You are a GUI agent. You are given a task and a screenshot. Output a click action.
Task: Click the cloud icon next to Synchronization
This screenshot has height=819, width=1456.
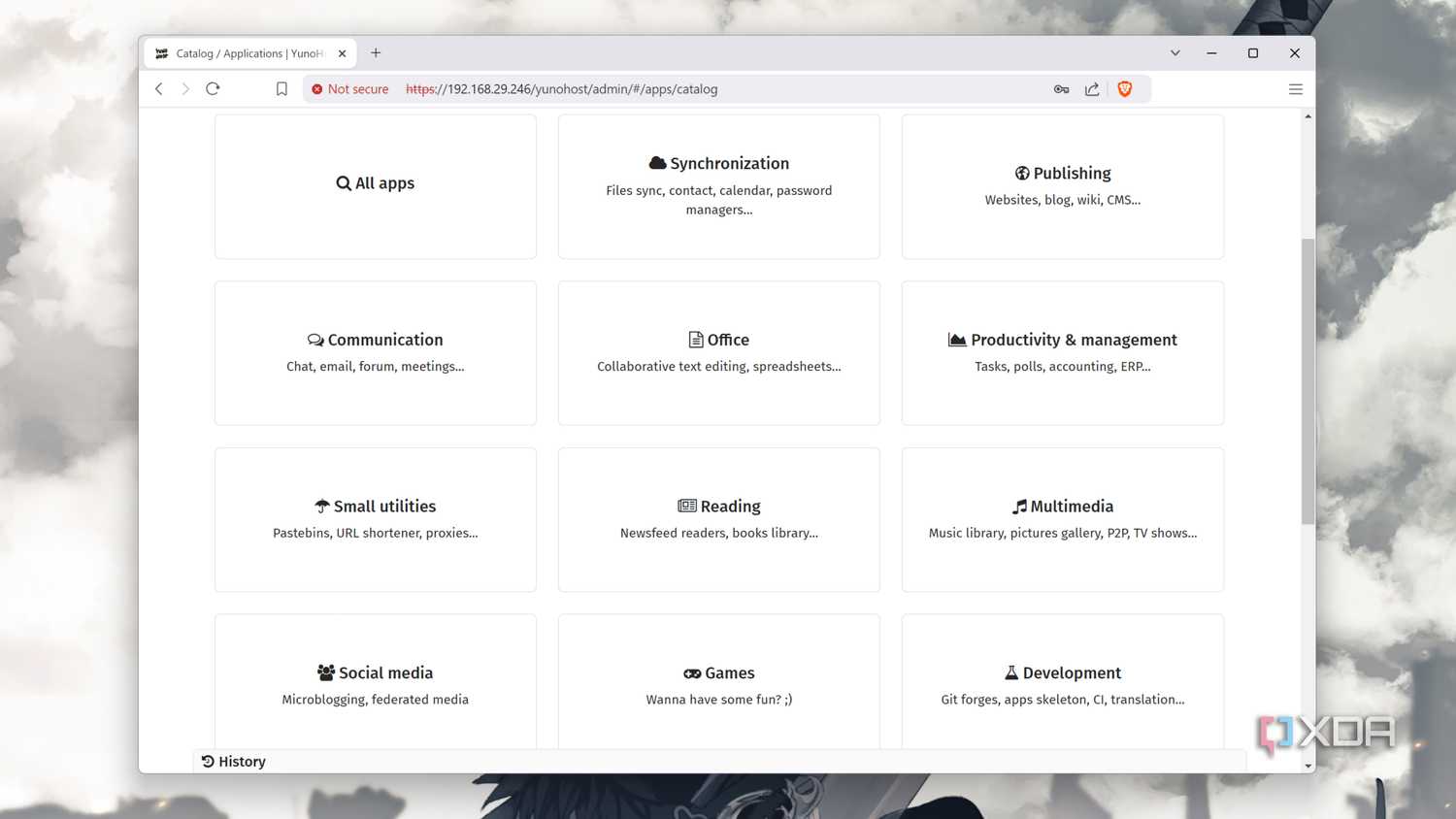point(657,163)
